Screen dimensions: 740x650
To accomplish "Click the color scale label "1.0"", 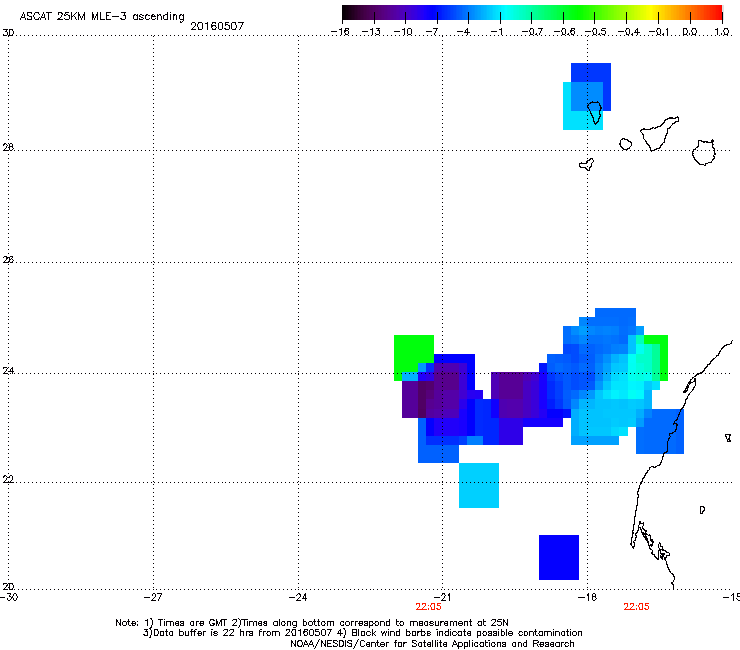I will (722, 32).
